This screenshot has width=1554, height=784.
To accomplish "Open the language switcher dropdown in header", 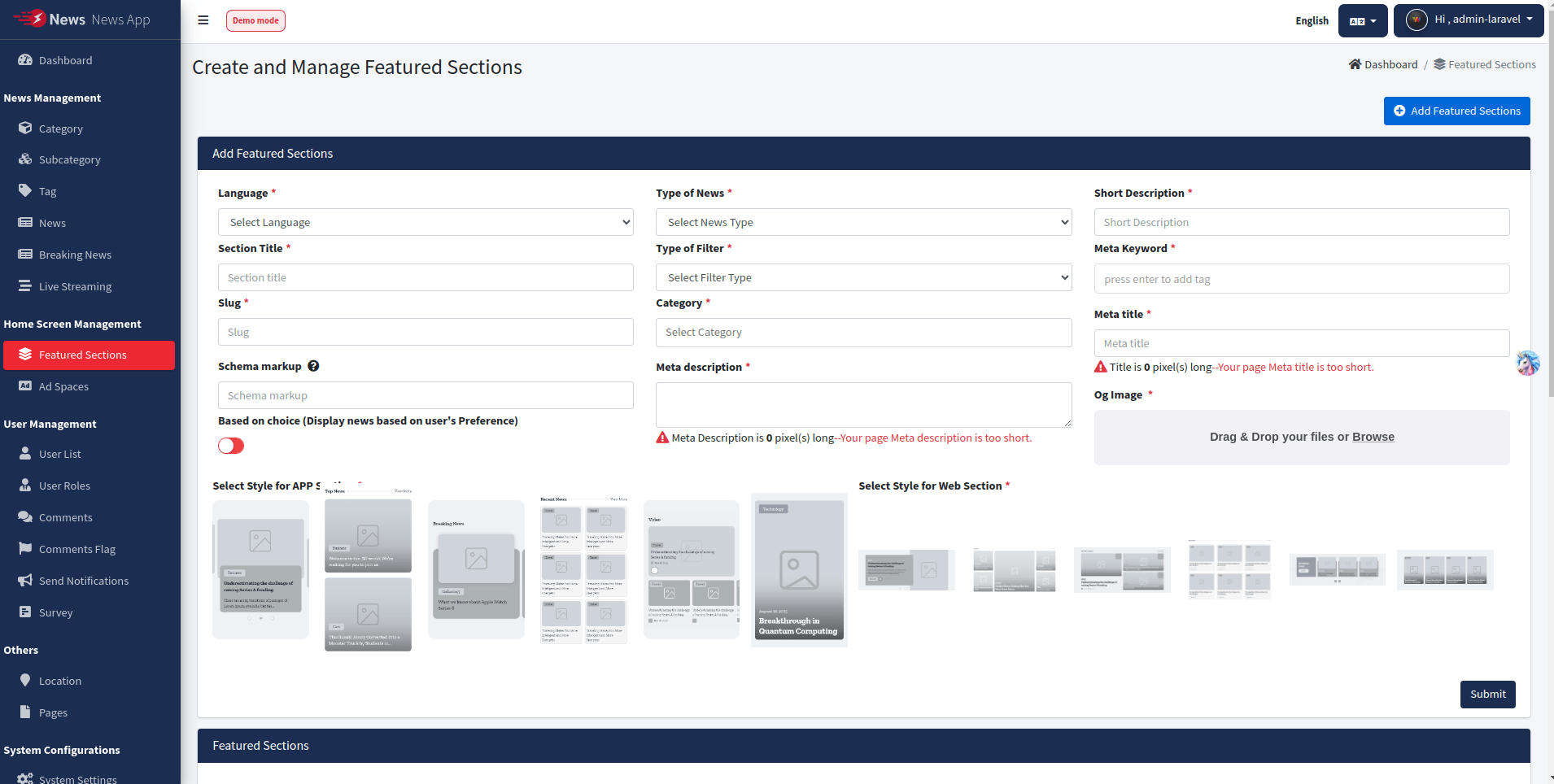I will coord(1363,21).
